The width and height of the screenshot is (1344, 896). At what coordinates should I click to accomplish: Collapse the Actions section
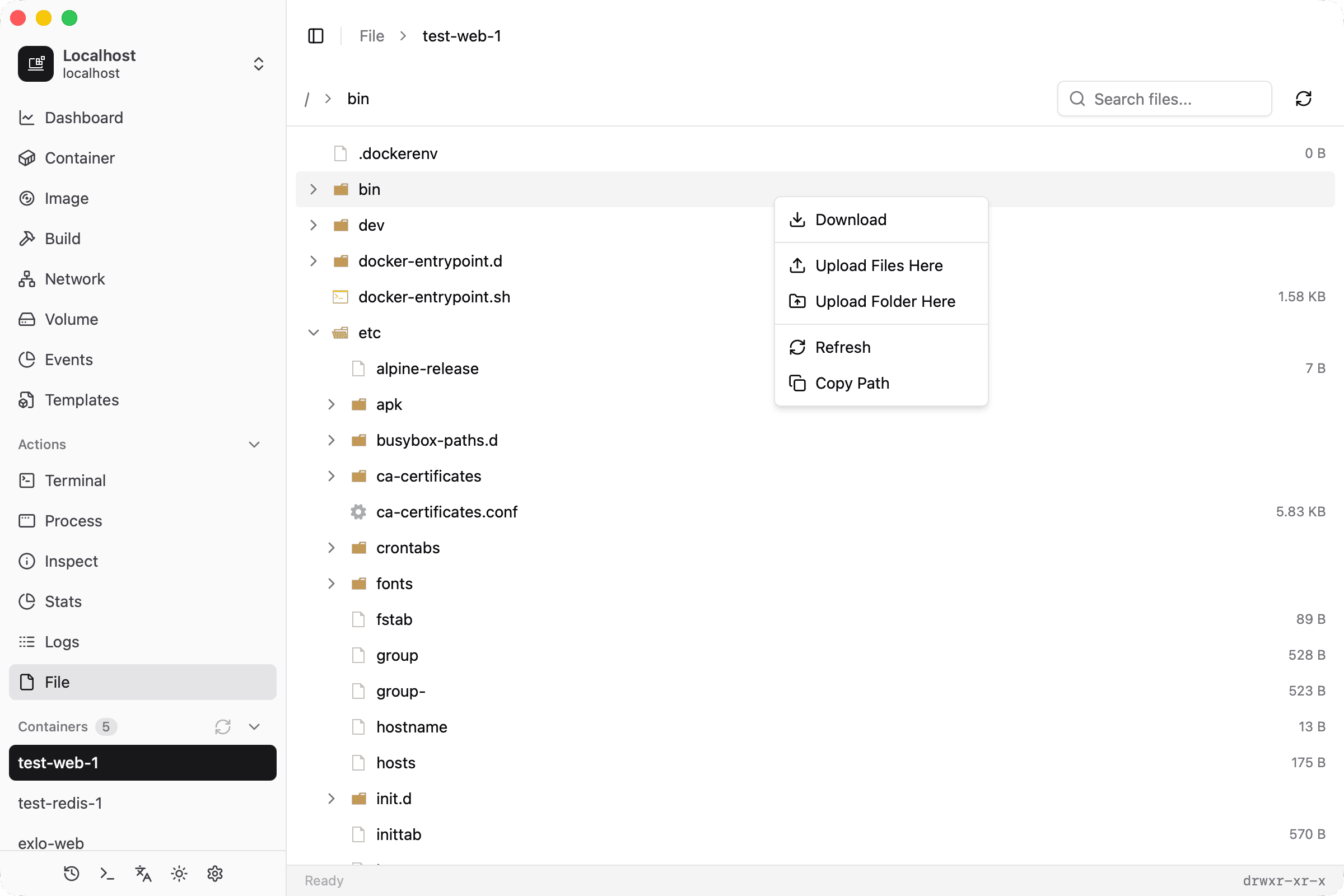click(x=254, y=444)
